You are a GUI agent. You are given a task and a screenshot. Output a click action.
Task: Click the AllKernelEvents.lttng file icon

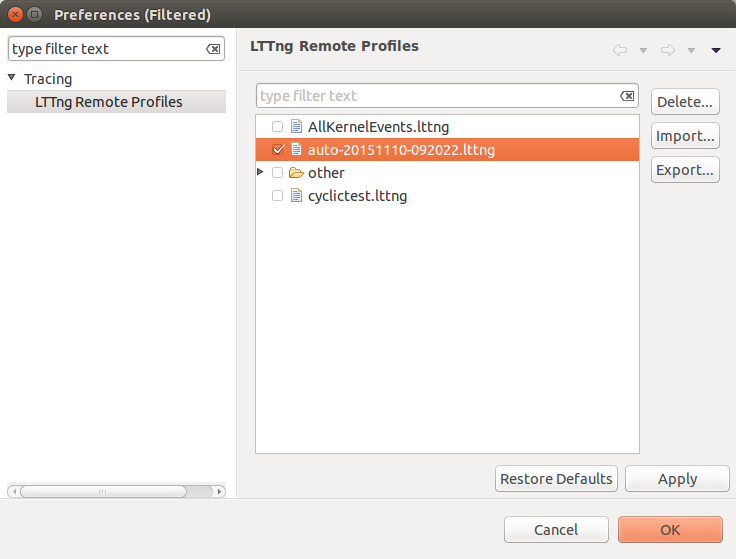(296, 127)
